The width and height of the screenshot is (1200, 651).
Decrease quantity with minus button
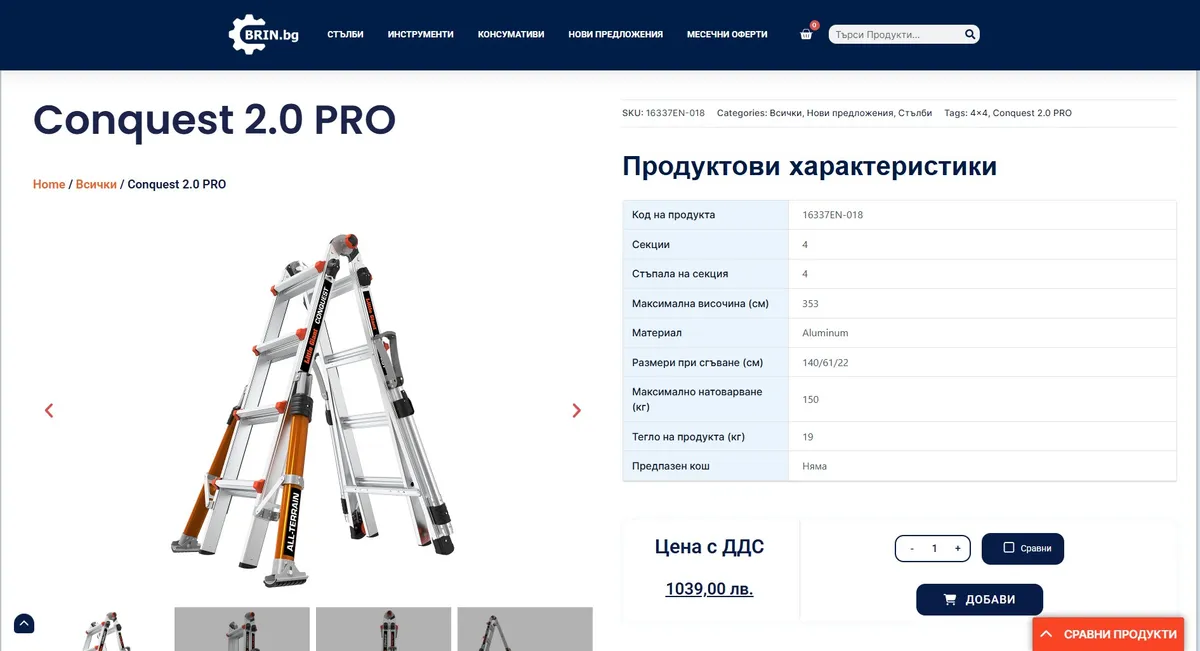click(x=911, y=548)
